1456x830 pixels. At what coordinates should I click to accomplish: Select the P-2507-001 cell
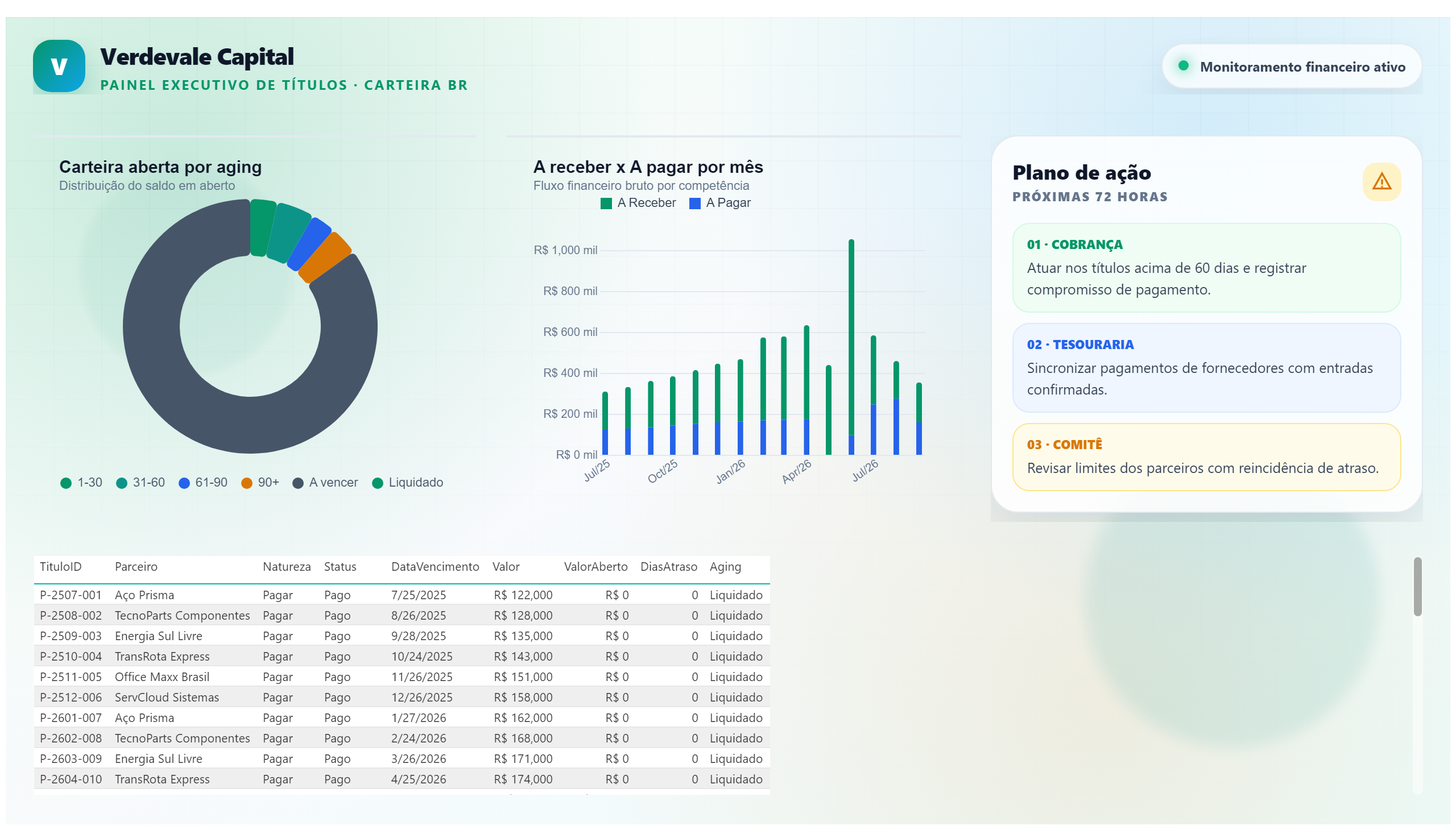point(71,595)
